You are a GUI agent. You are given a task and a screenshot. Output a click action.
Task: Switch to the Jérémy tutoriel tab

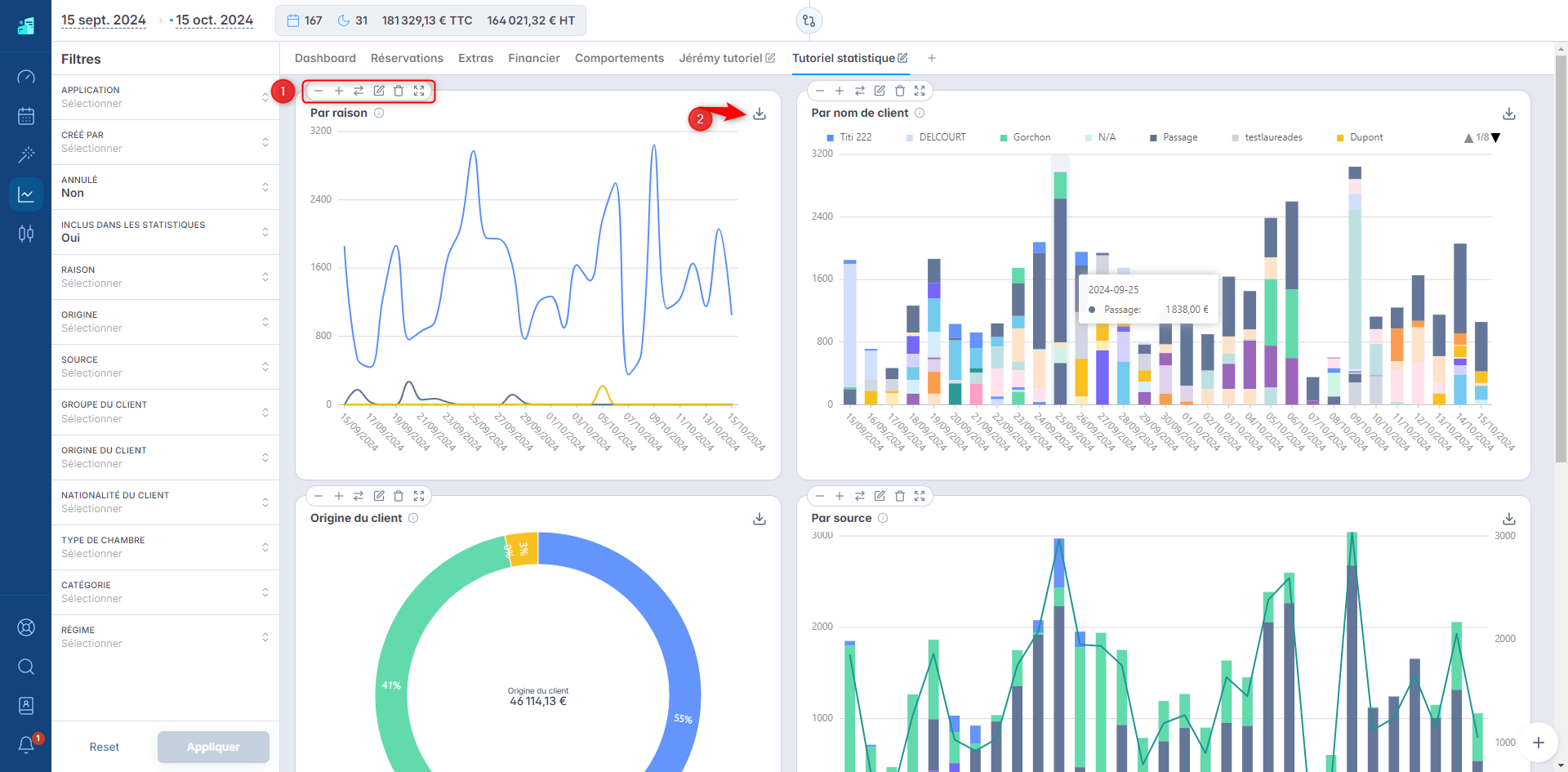(720, 58)
